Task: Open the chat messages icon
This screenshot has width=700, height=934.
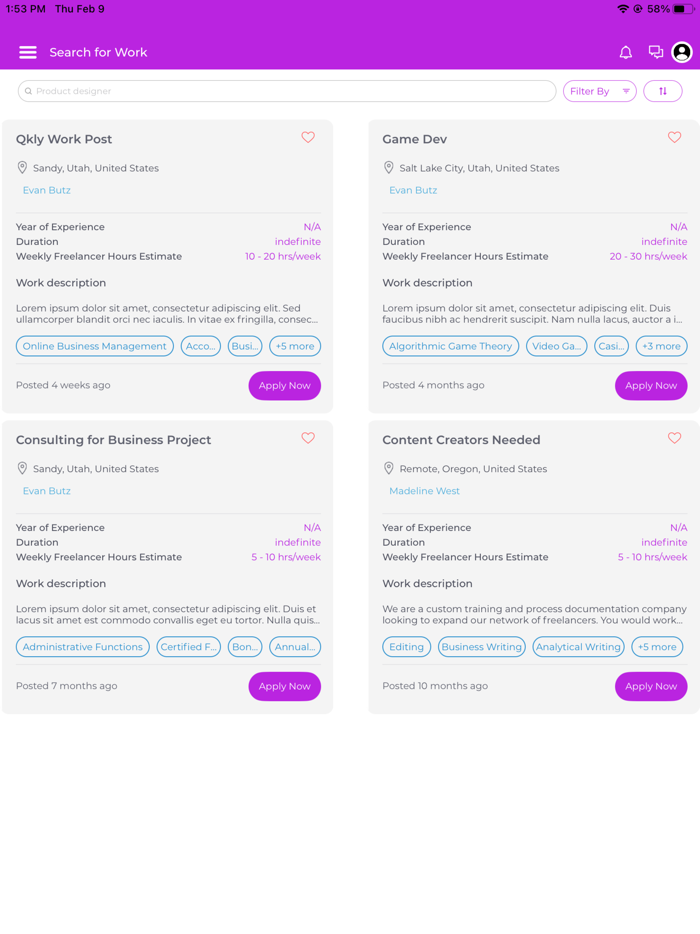Action: pyautogui.click(x=654, y=51)
